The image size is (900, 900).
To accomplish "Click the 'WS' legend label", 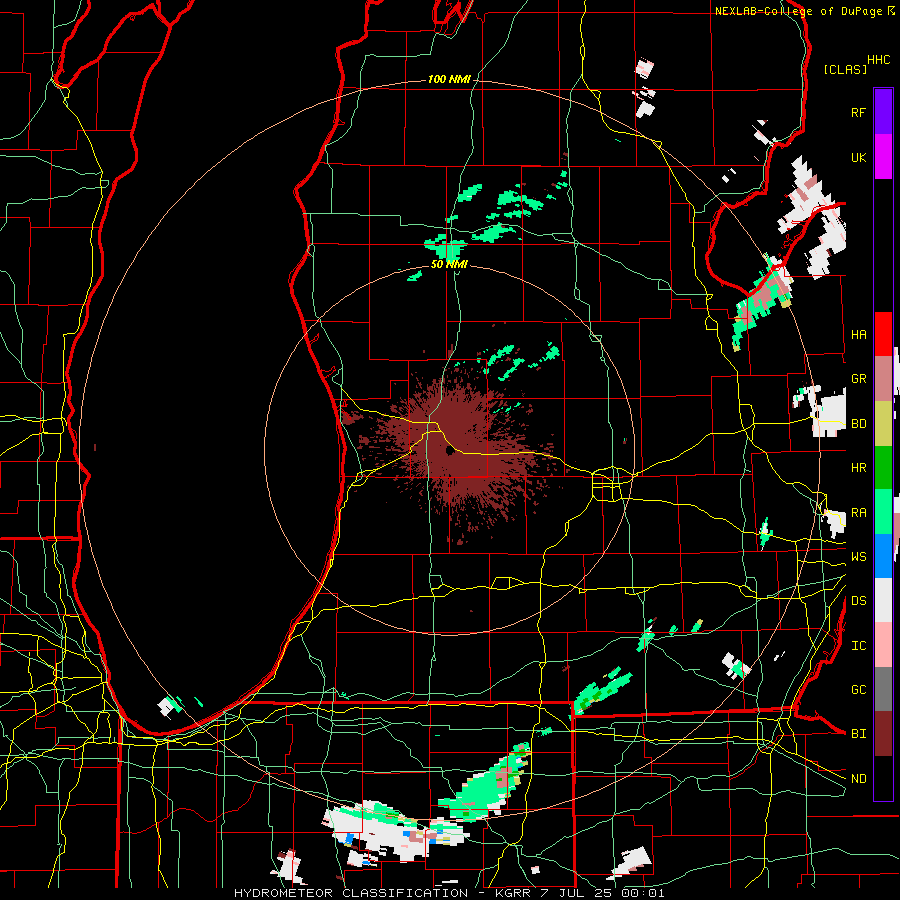I will (858, 556).
